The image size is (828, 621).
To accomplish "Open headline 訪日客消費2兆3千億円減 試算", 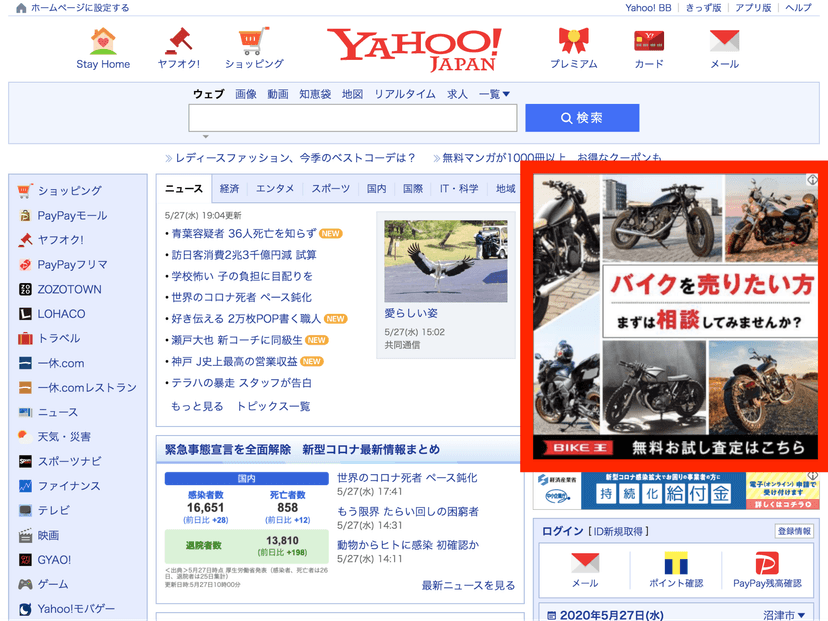I will (x=244, y=255).
